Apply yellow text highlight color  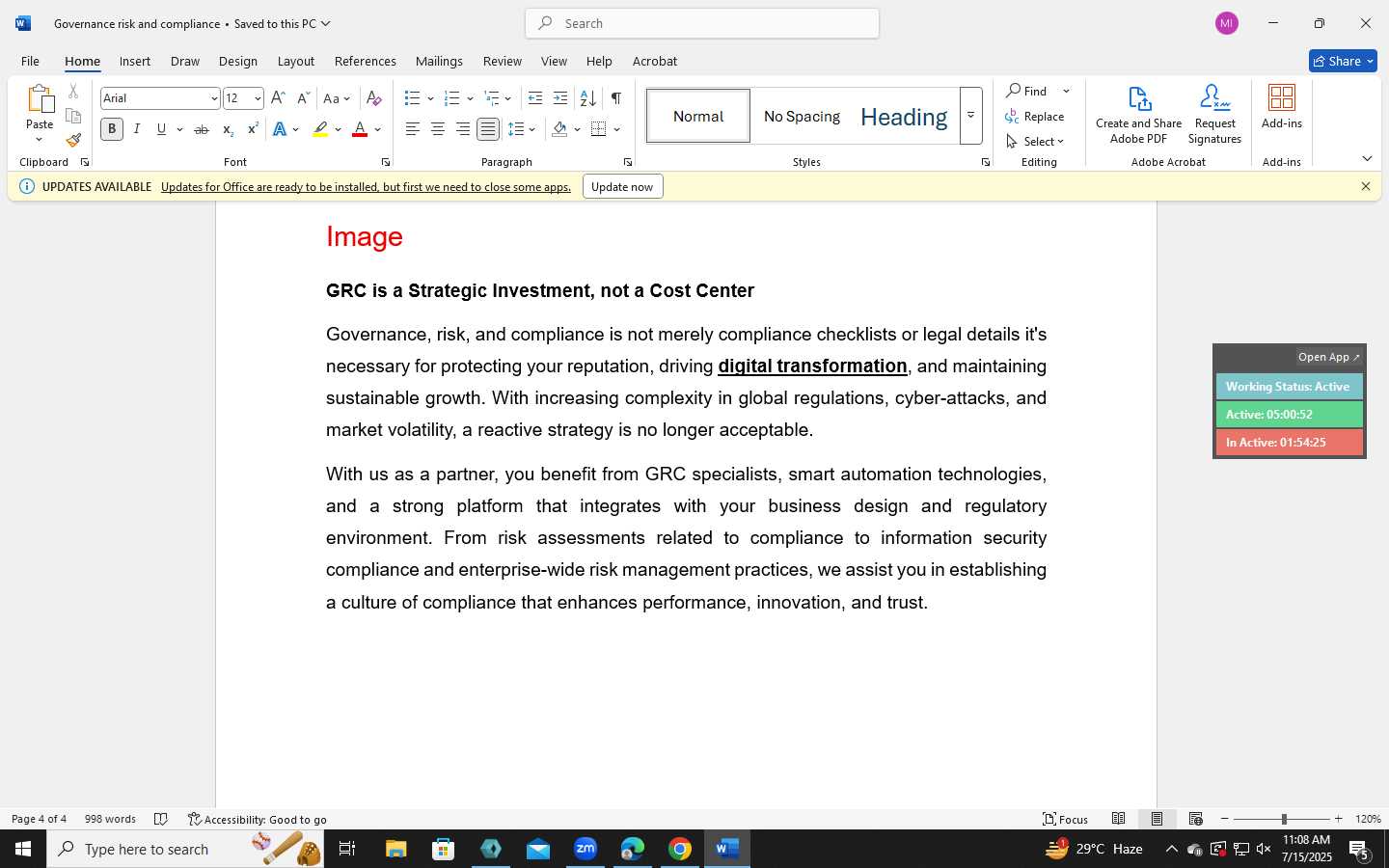[320, 129]
